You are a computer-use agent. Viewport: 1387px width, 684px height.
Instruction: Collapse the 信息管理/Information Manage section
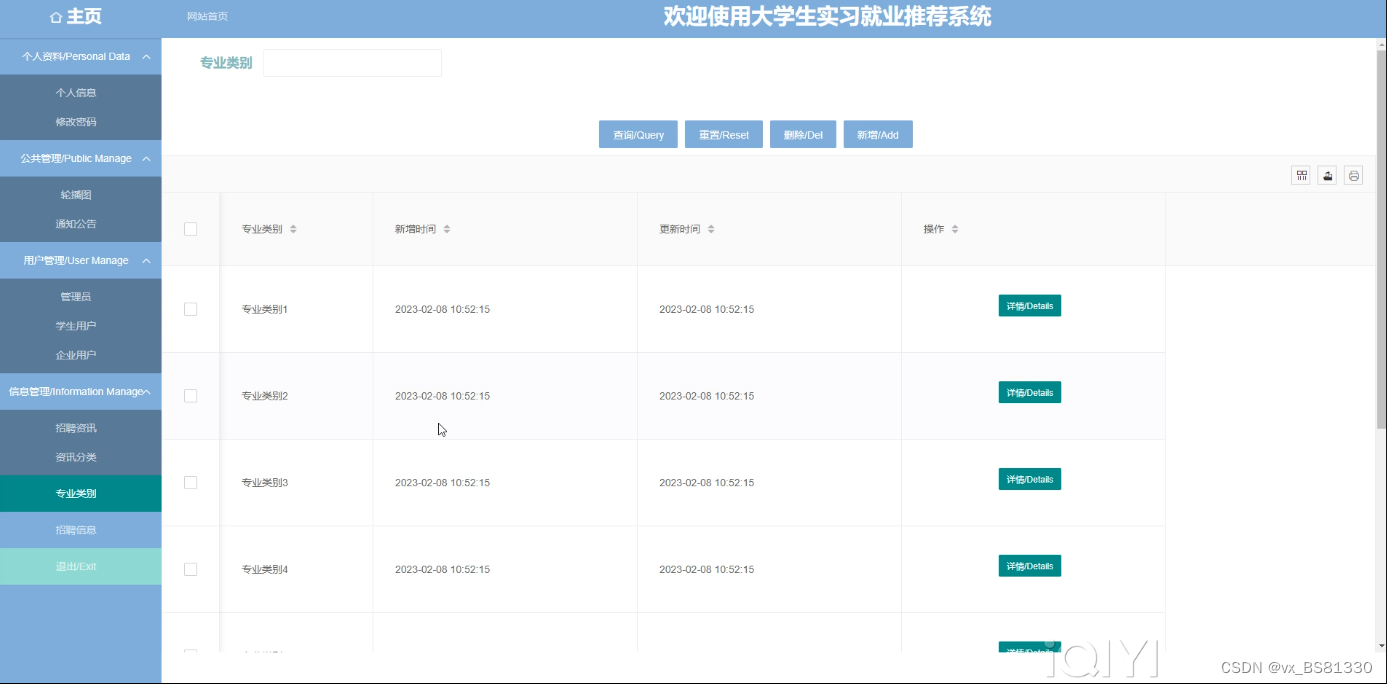(x=80, y=391)
